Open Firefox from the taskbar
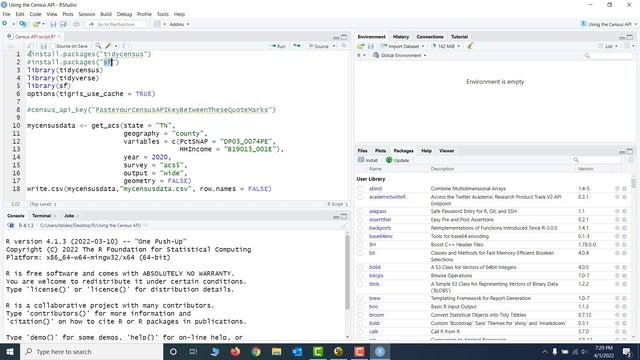The width and height of the screenshot is (640, 360). (x=235, y=351)
